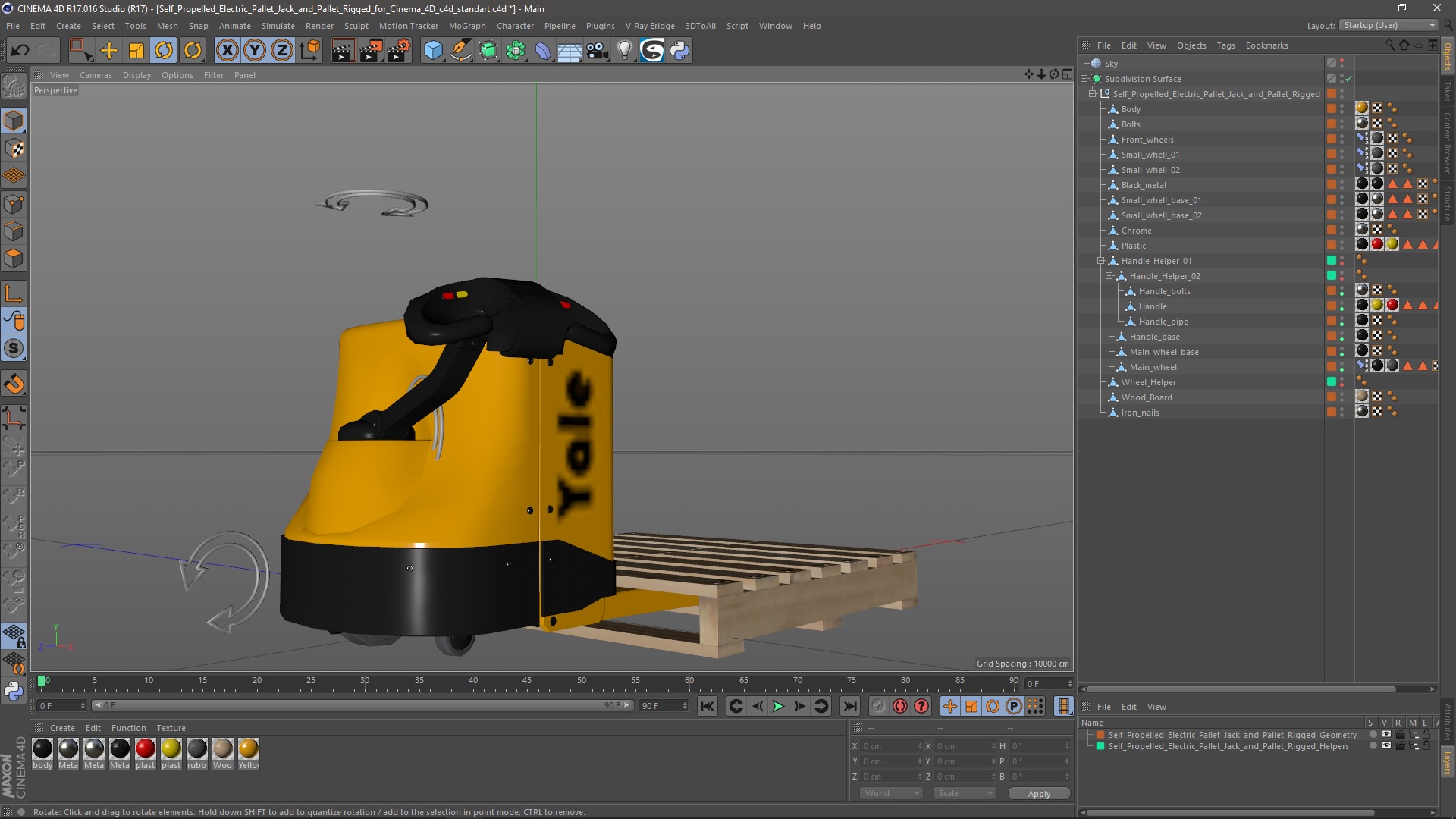Click the Python script icon in toolbar
The width and height of the screenshot is (1456, 819).
click(x=680, y=50)
